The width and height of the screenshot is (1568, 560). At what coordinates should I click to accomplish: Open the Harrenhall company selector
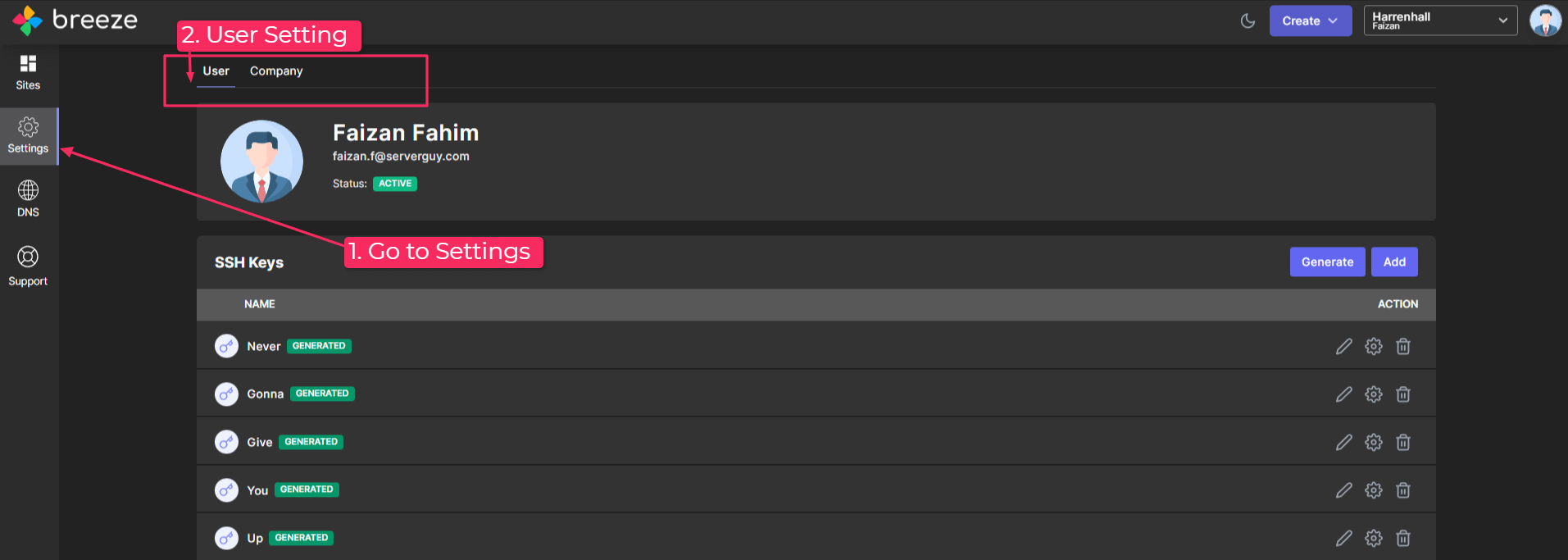(1440, 20)
